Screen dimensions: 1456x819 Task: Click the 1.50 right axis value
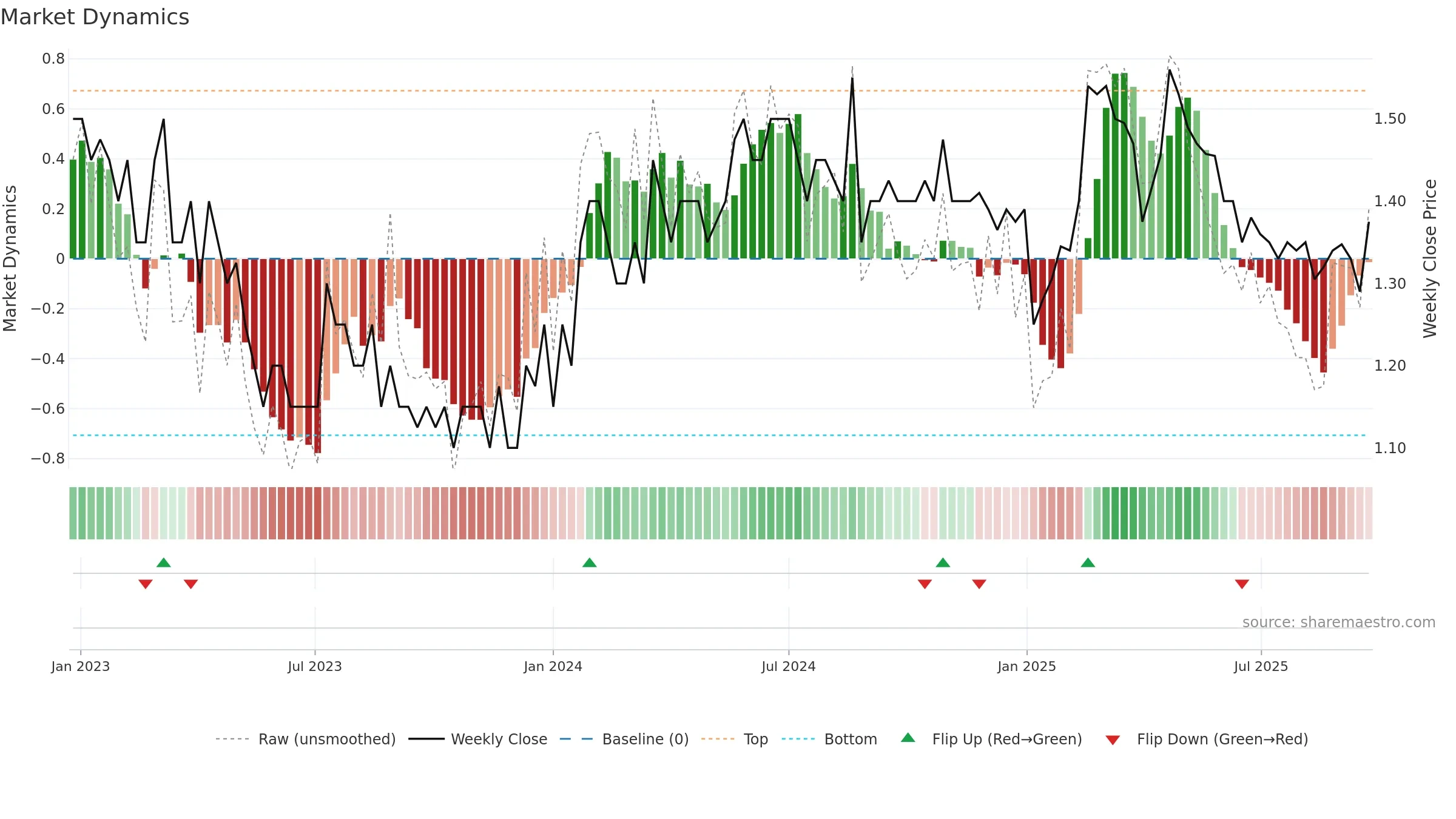(x=1390, y=118)
